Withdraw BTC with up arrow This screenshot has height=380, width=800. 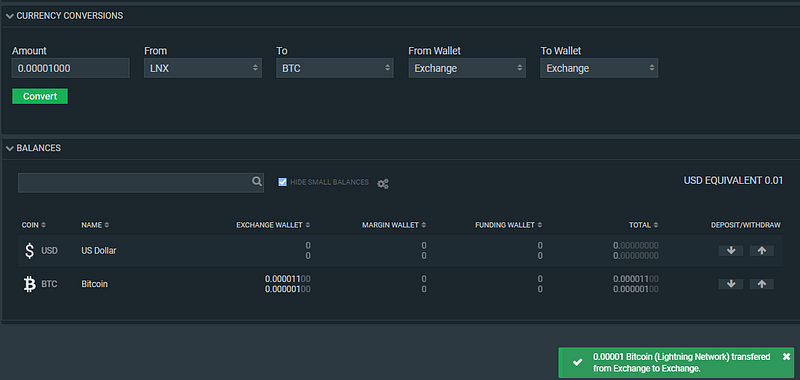point(762,284)
